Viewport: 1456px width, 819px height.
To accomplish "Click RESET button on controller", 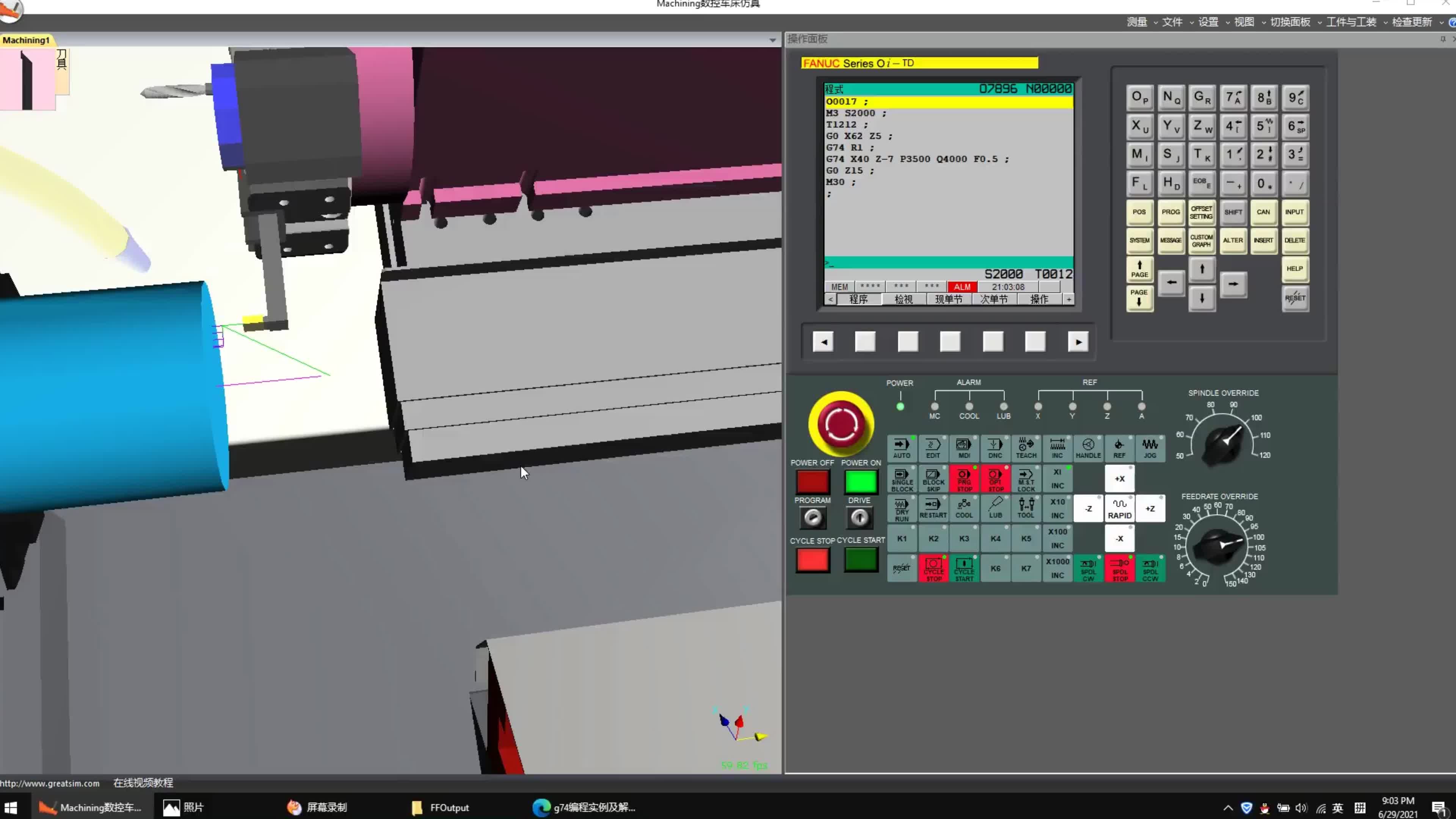I will 1295,298.
